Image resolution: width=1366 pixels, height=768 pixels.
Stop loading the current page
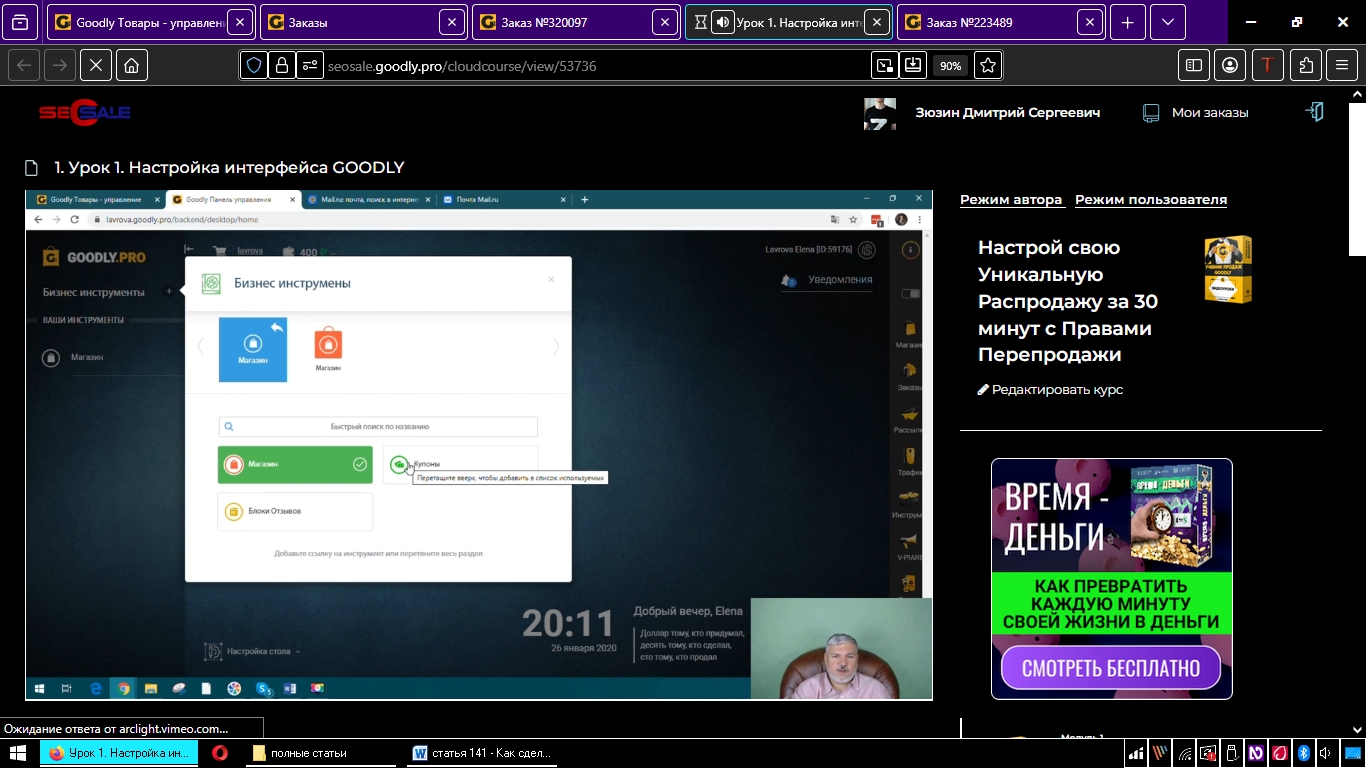(x=95, y=66)
